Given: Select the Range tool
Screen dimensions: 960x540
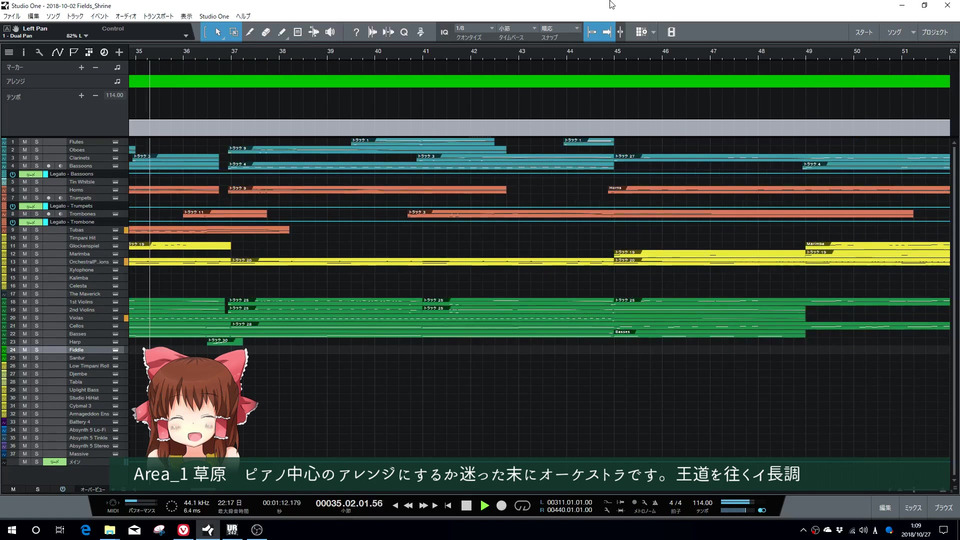Looking at the screenshot, I should pyautogui.click(x=234, y=32).
